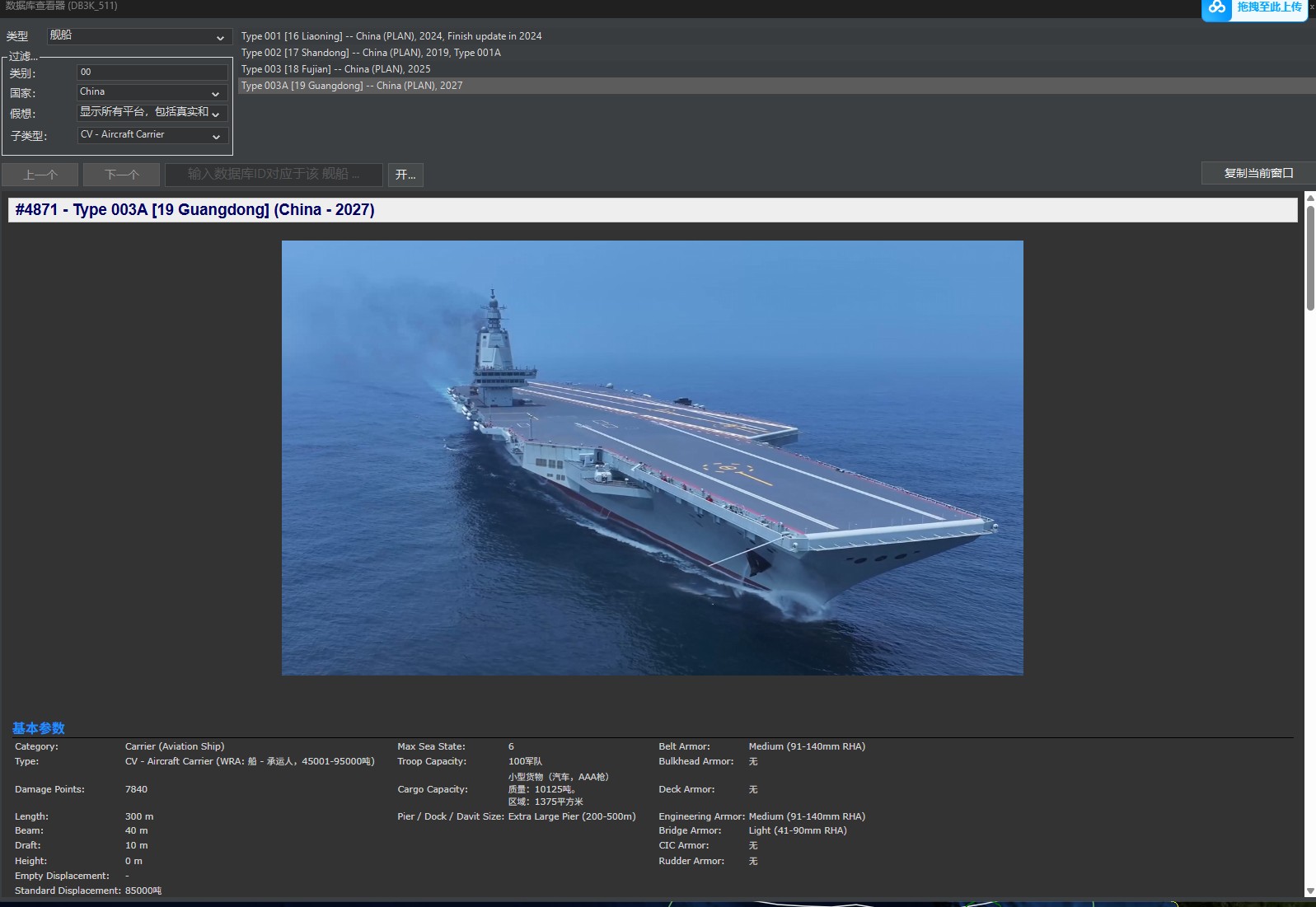Select Type 003 Fujian entry
The height and width of the screenshot is (907, 1316).
[x=335, y=69]
